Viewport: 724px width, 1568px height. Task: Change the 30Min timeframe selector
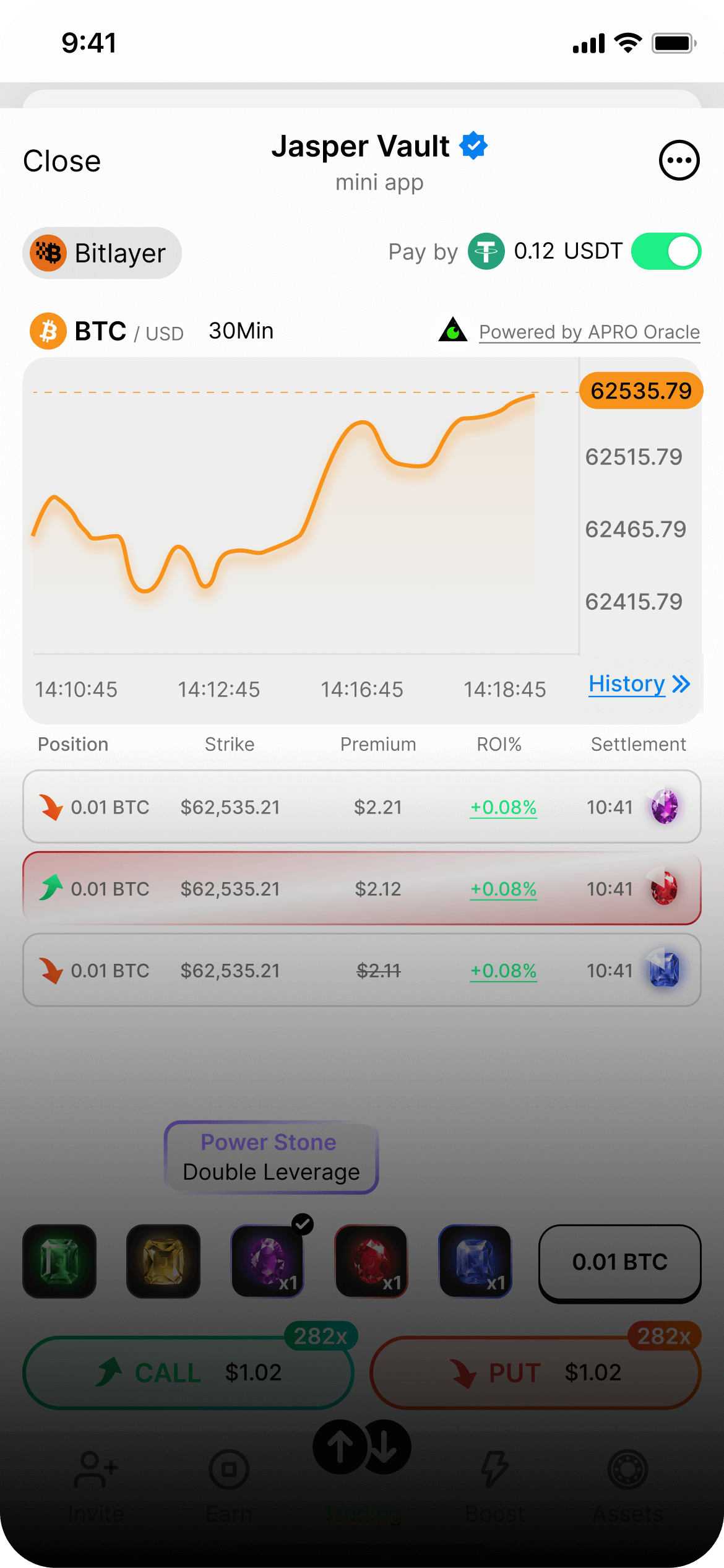click(x=241, y=331)
